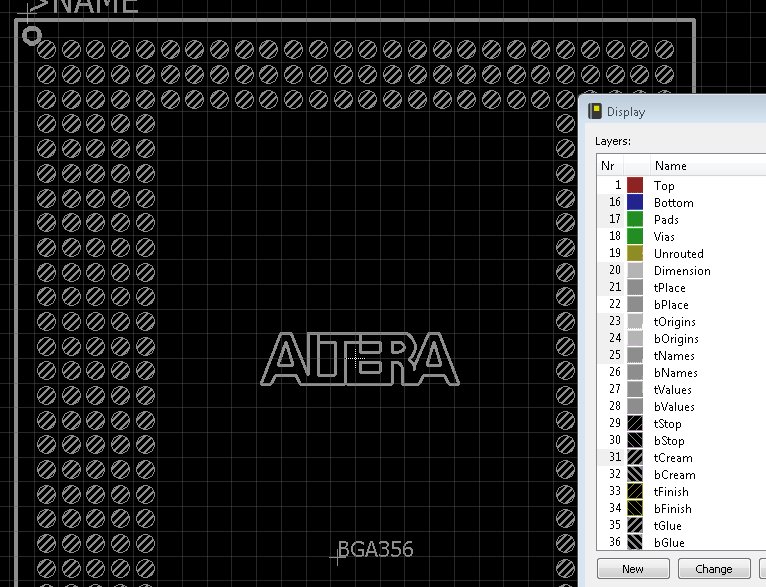Image resolution: width=766 pixels, height=587 pixels.
Task: Select the bGlue layer row
Action: [x=681, y=543]
